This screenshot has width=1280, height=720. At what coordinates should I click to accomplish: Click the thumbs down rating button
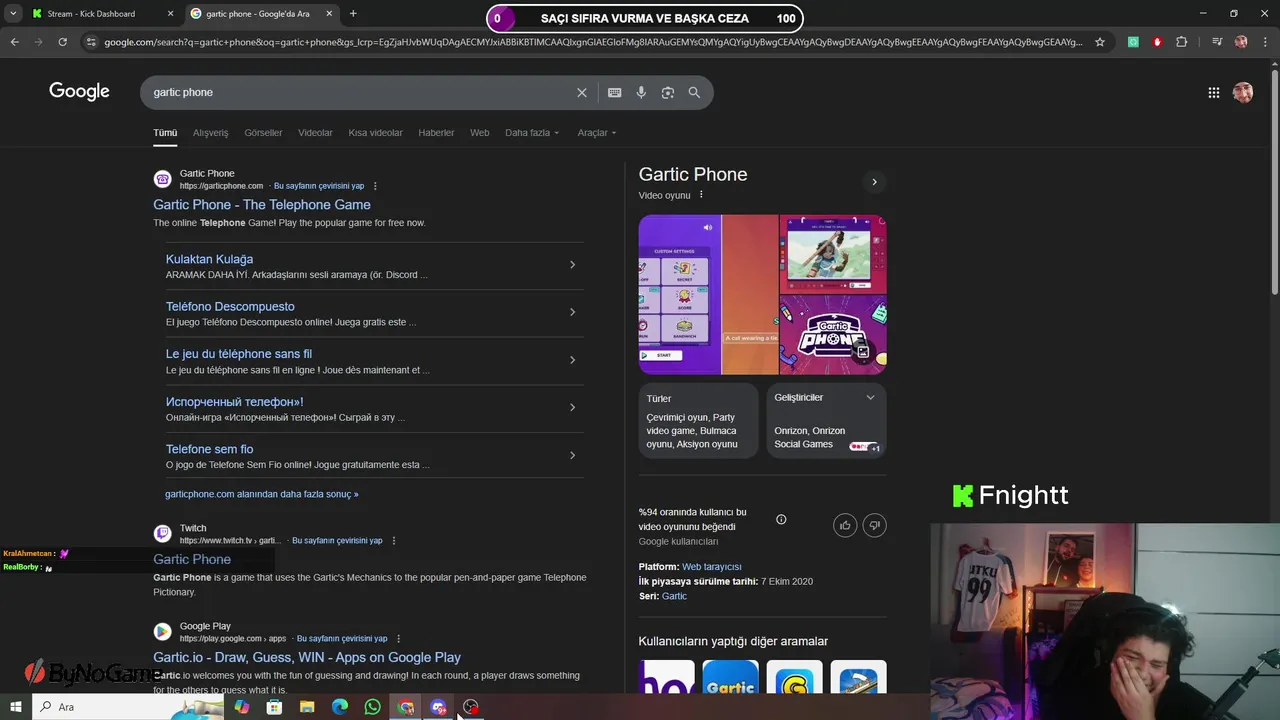pos(875,525)
